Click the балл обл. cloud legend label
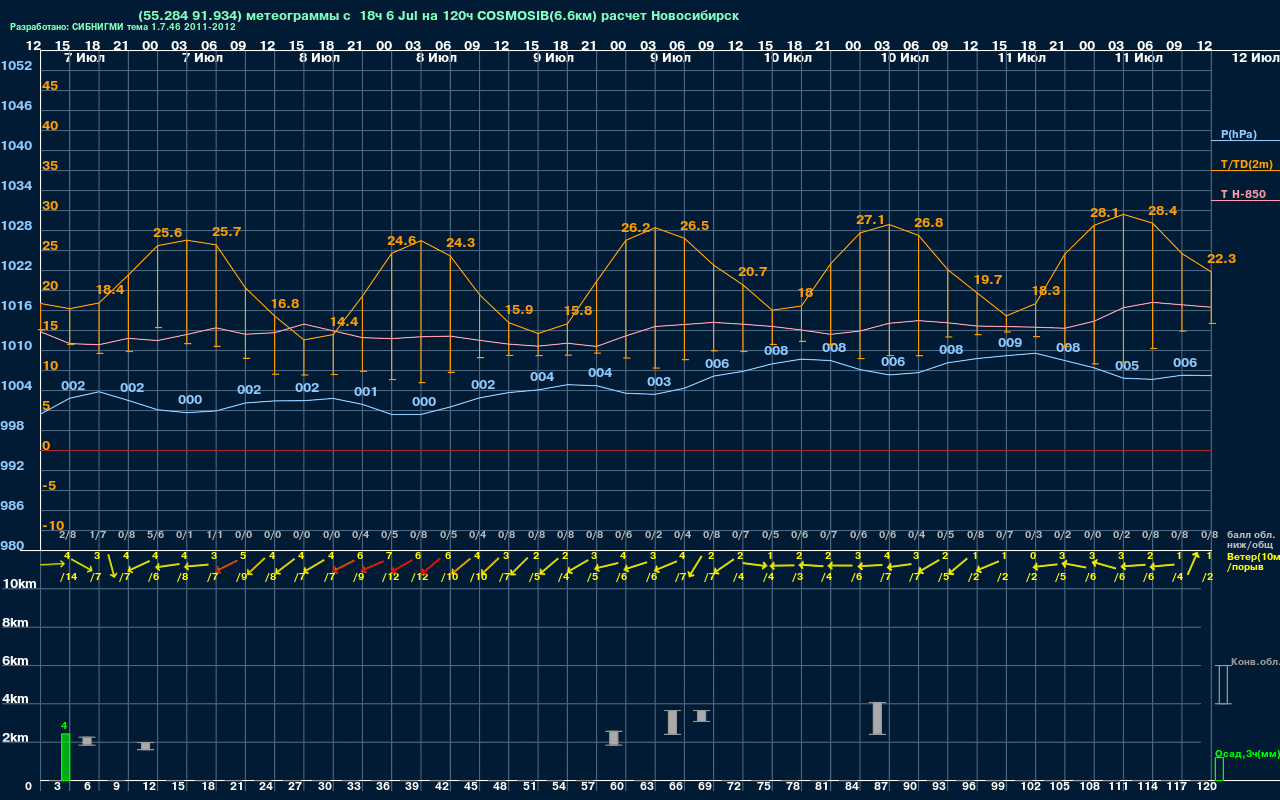Screen dimensions: 1280x800 click(x=1250, y=535)
